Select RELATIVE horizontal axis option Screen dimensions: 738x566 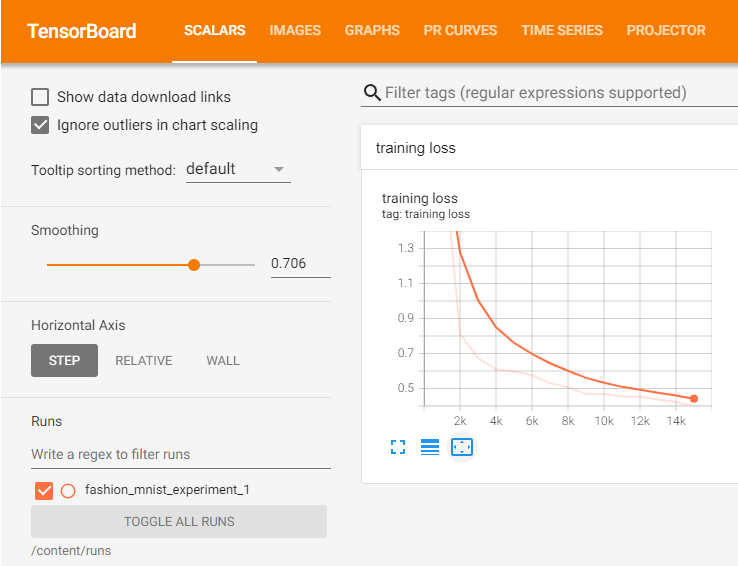(144, 360)
